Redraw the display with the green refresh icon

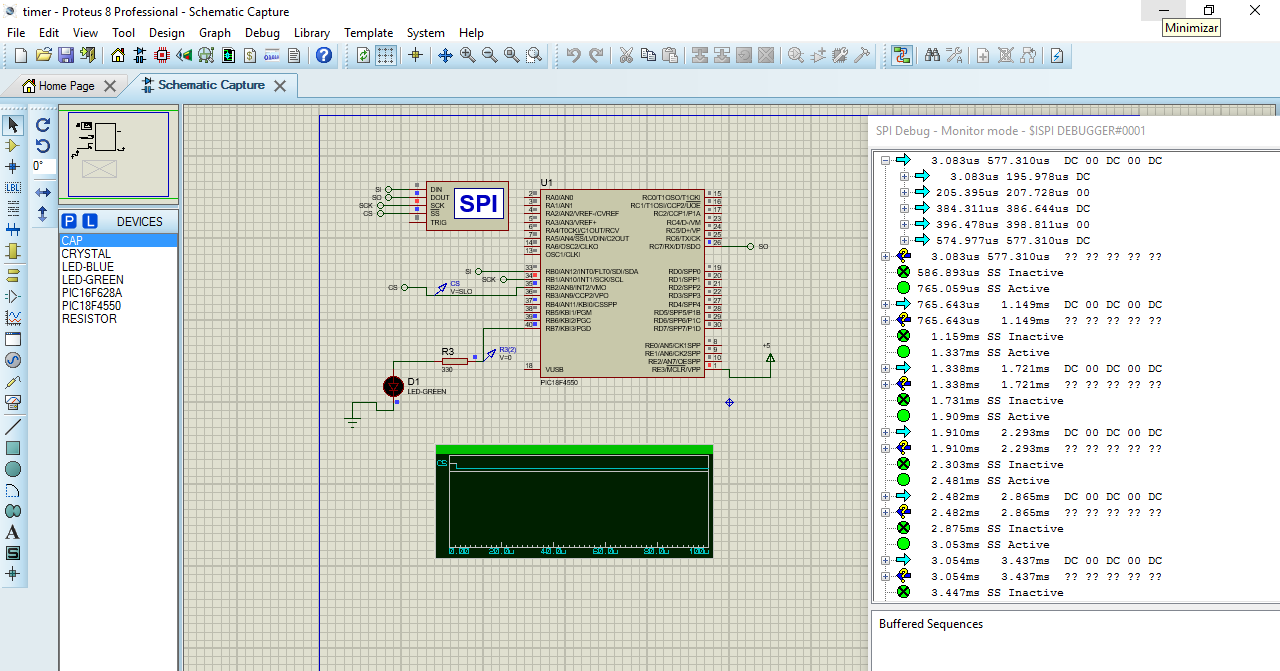coord(363,55)
